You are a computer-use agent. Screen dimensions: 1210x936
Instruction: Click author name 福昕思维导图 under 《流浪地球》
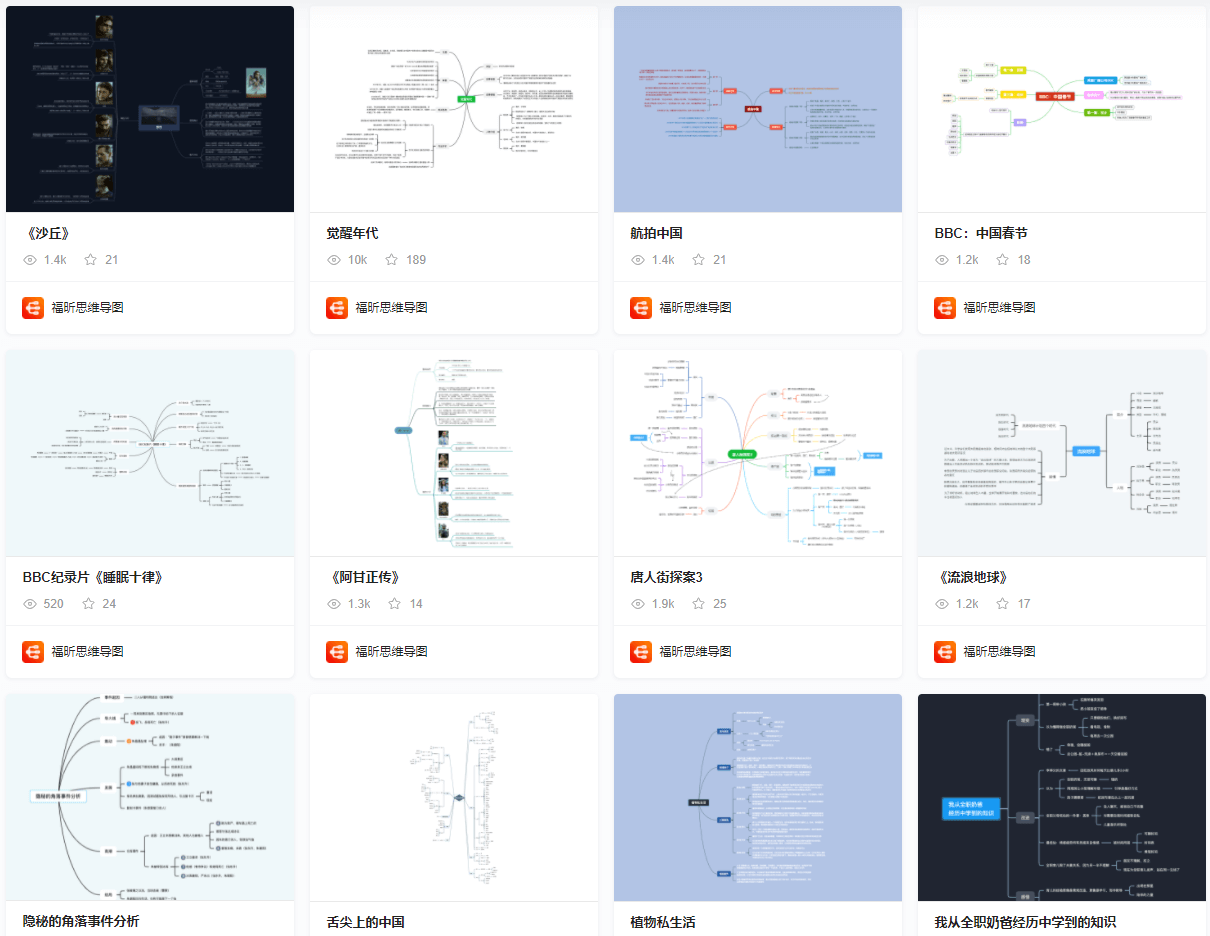tap(1000, 652)
